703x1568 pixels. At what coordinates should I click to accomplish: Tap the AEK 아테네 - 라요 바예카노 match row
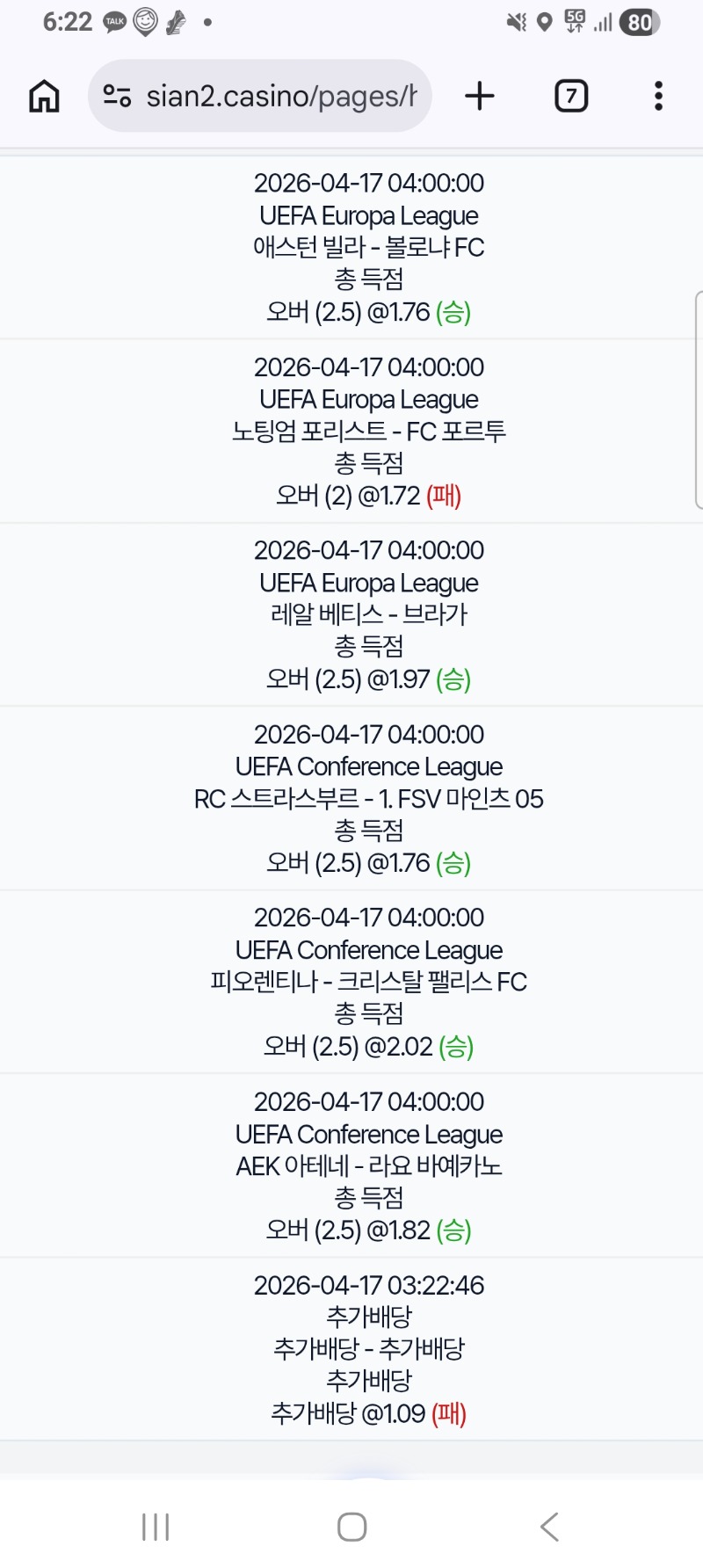click(369, 1166)
